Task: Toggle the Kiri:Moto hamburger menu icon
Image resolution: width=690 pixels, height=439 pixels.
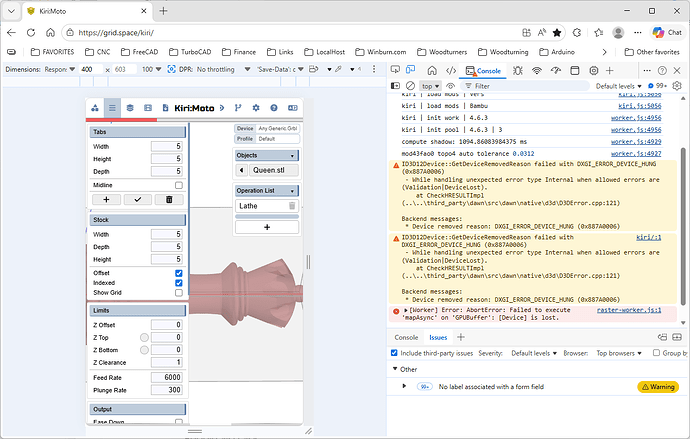Action: 112,108
